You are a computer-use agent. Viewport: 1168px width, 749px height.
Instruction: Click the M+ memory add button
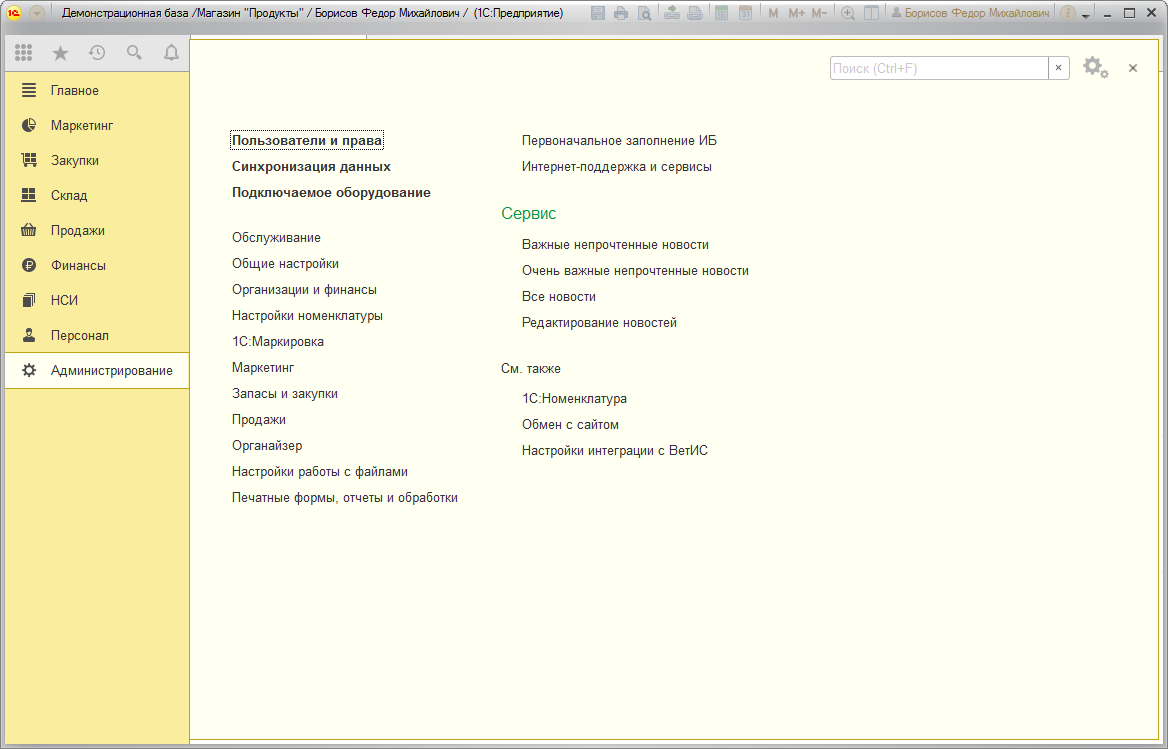(796, 13)
